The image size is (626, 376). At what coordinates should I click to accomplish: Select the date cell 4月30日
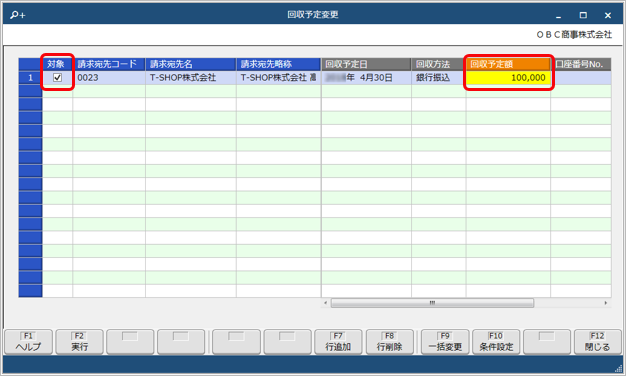366,78
